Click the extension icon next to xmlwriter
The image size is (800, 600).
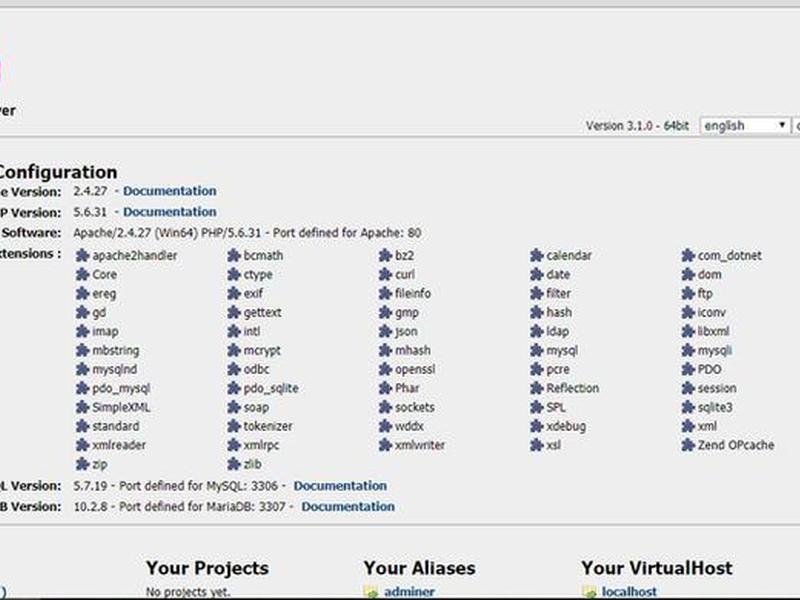(385, 445)
